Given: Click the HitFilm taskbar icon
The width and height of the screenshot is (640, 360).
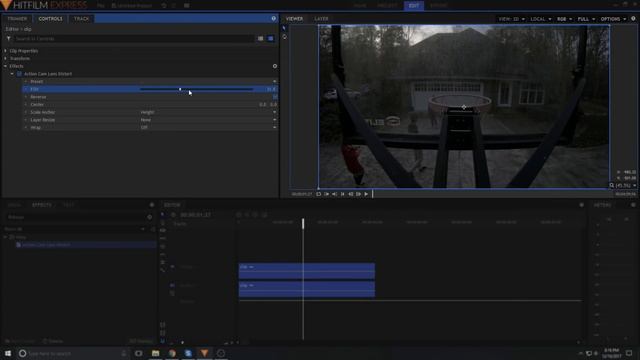Looking at the screenshot, I should (x=204, y=353).
